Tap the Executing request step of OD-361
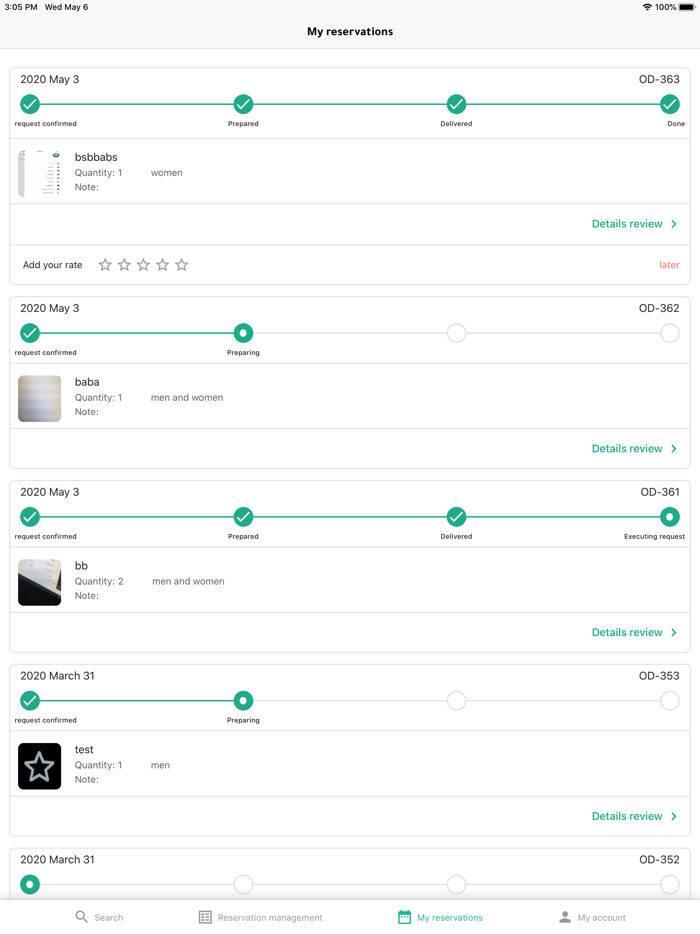This screenshot has width=700, height=934. pos(670,517)
